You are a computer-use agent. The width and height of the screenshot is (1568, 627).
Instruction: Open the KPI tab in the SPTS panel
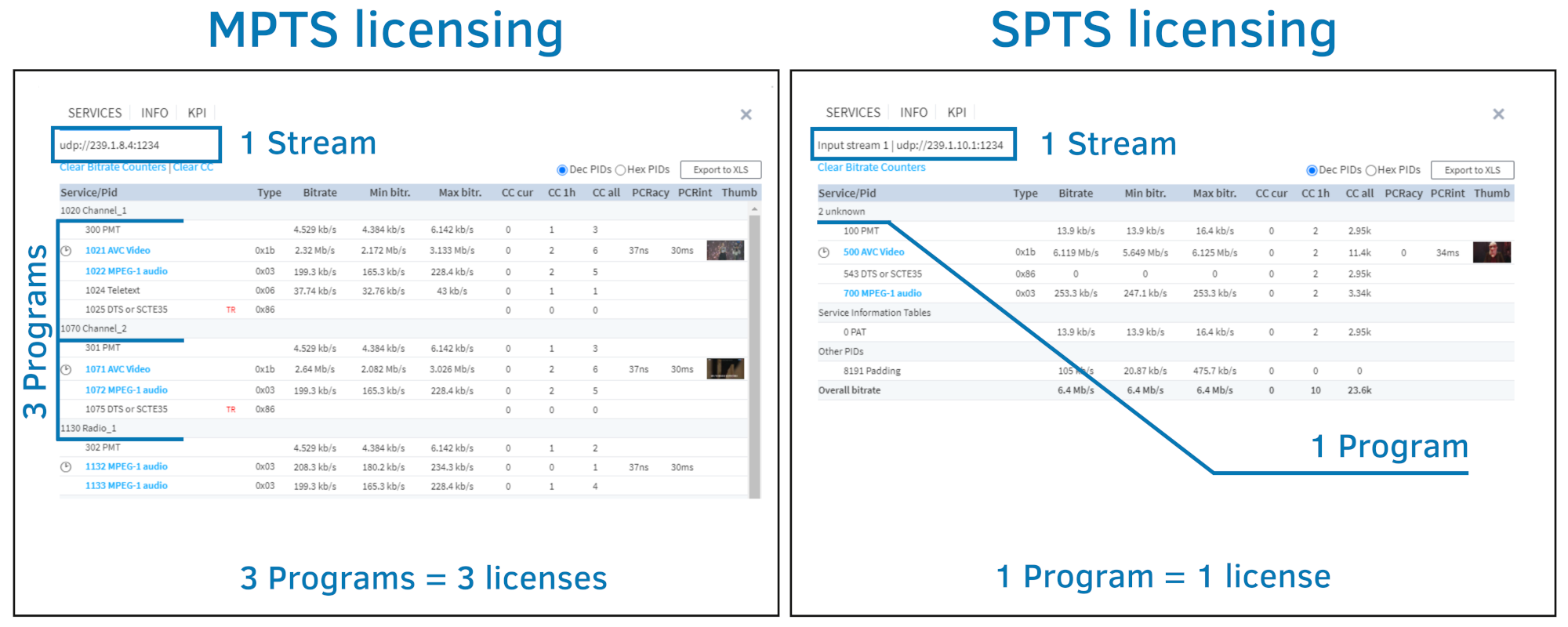pos(956,113)
